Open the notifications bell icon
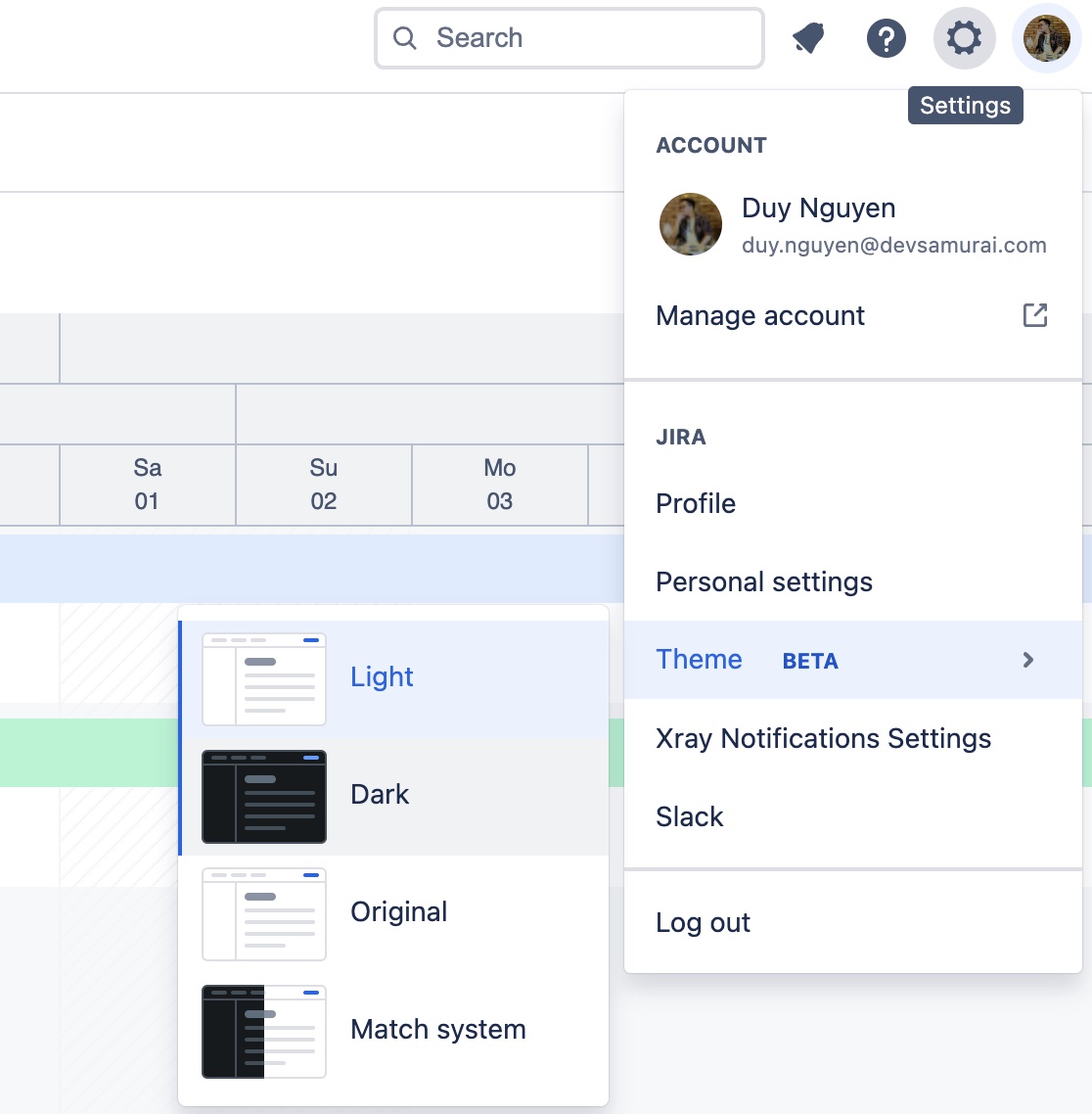Screen dimensions: 1092x1114 [x=808, y=37]
